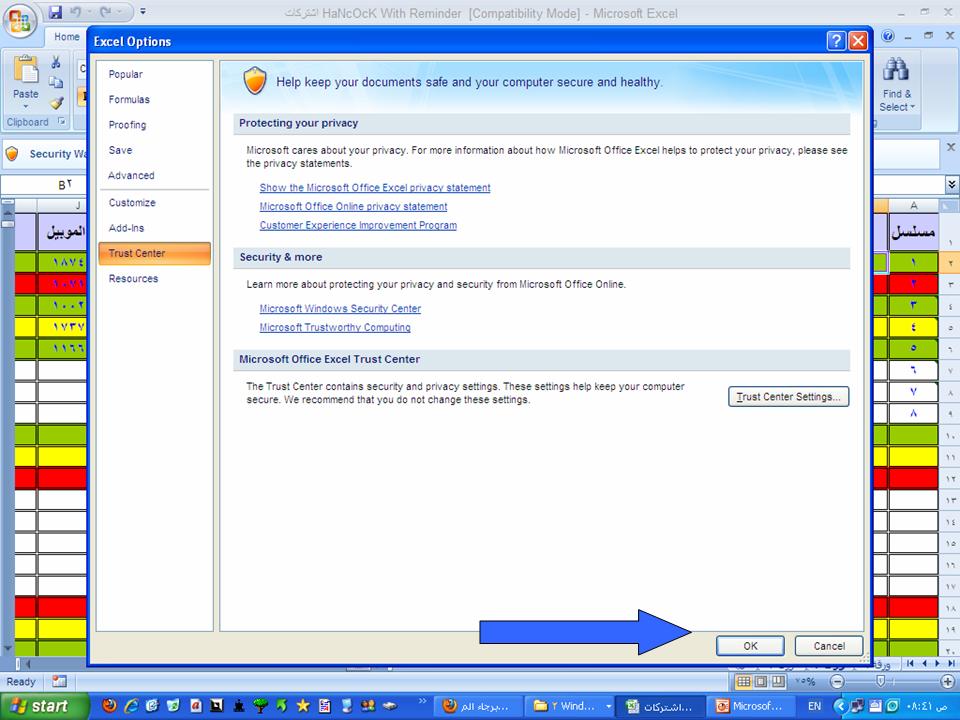This screenshot has height=720, width=960.
Task: Select the Save options category
Action: (x=121, y=150)
